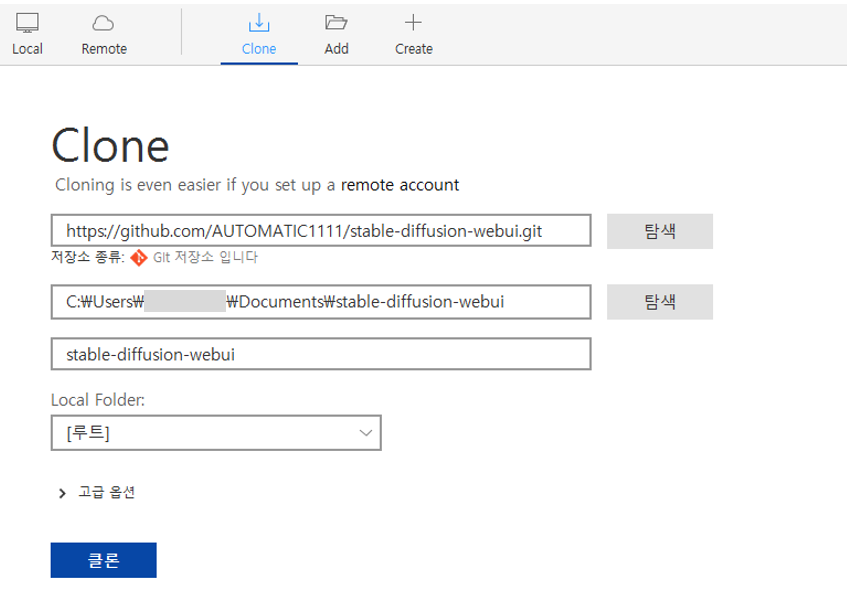Click the Create plus icon
The image size is (847, 595).
tap(413, 22)
